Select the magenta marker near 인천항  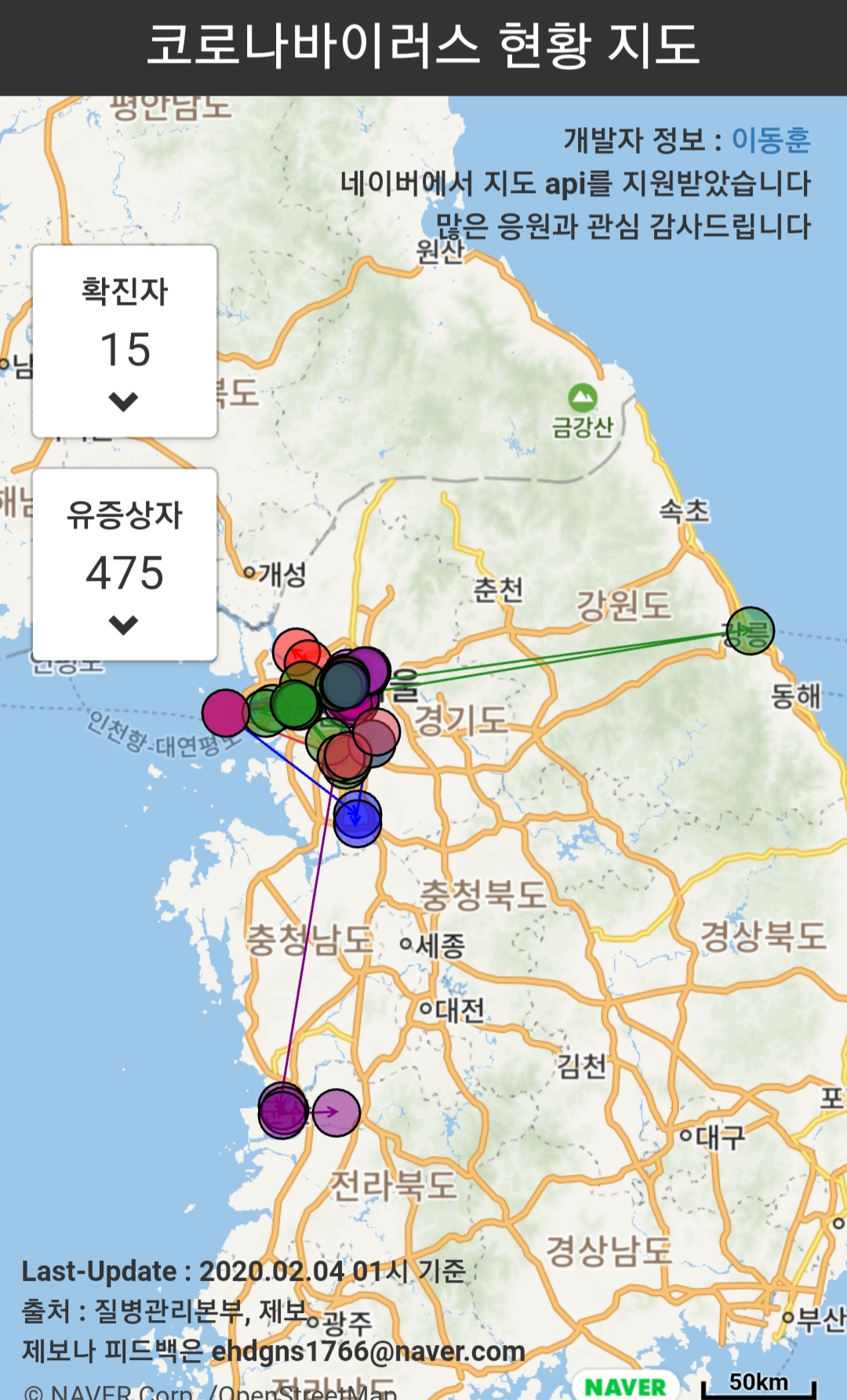click(225, 713)
